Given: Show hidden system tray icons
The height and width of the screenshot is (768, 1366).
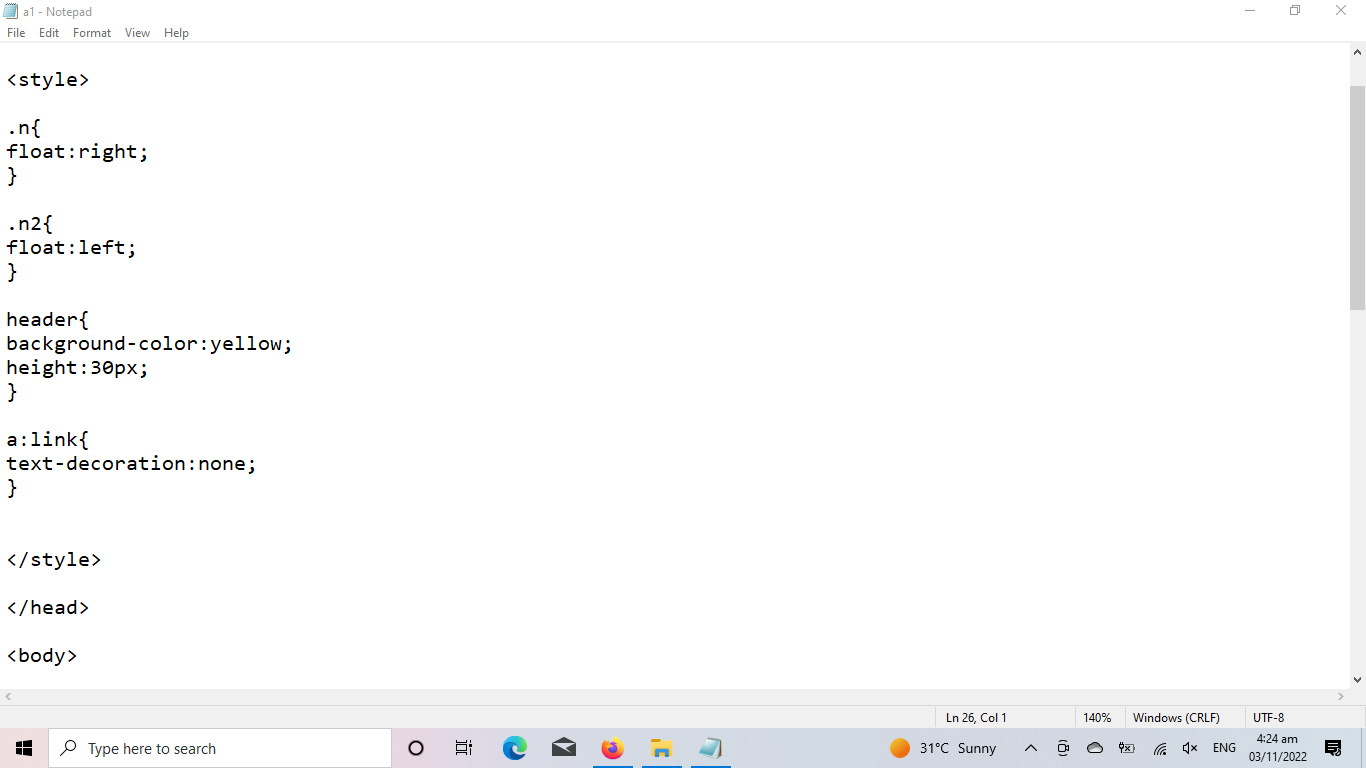Looking at the screenshot, I should point(1031,748).
